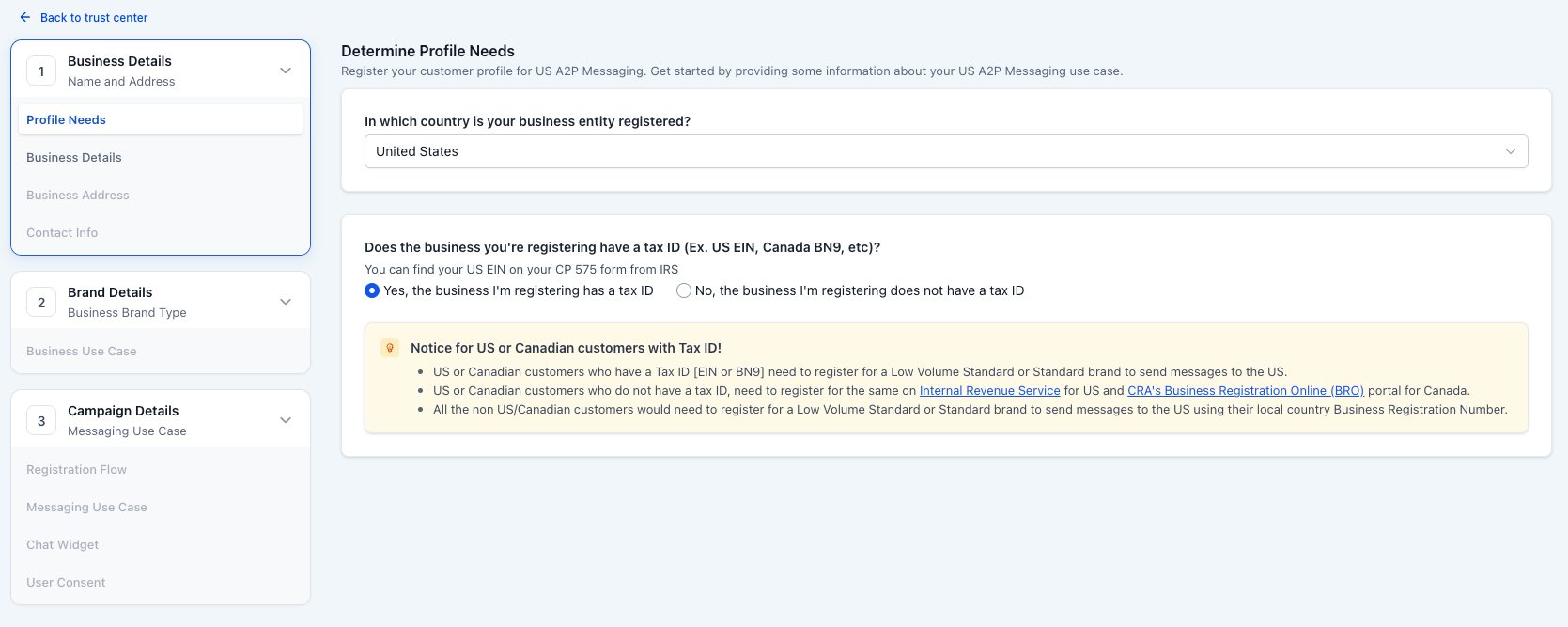The image size is (1568, 627).
Task: Collapse the Business Details section chevron
Action: pos(286,71)
